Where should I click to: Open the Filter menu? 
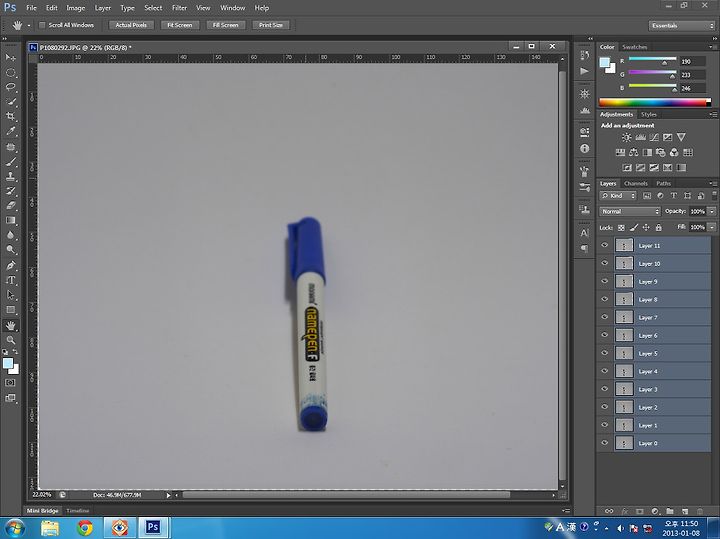tap(179, 8)
